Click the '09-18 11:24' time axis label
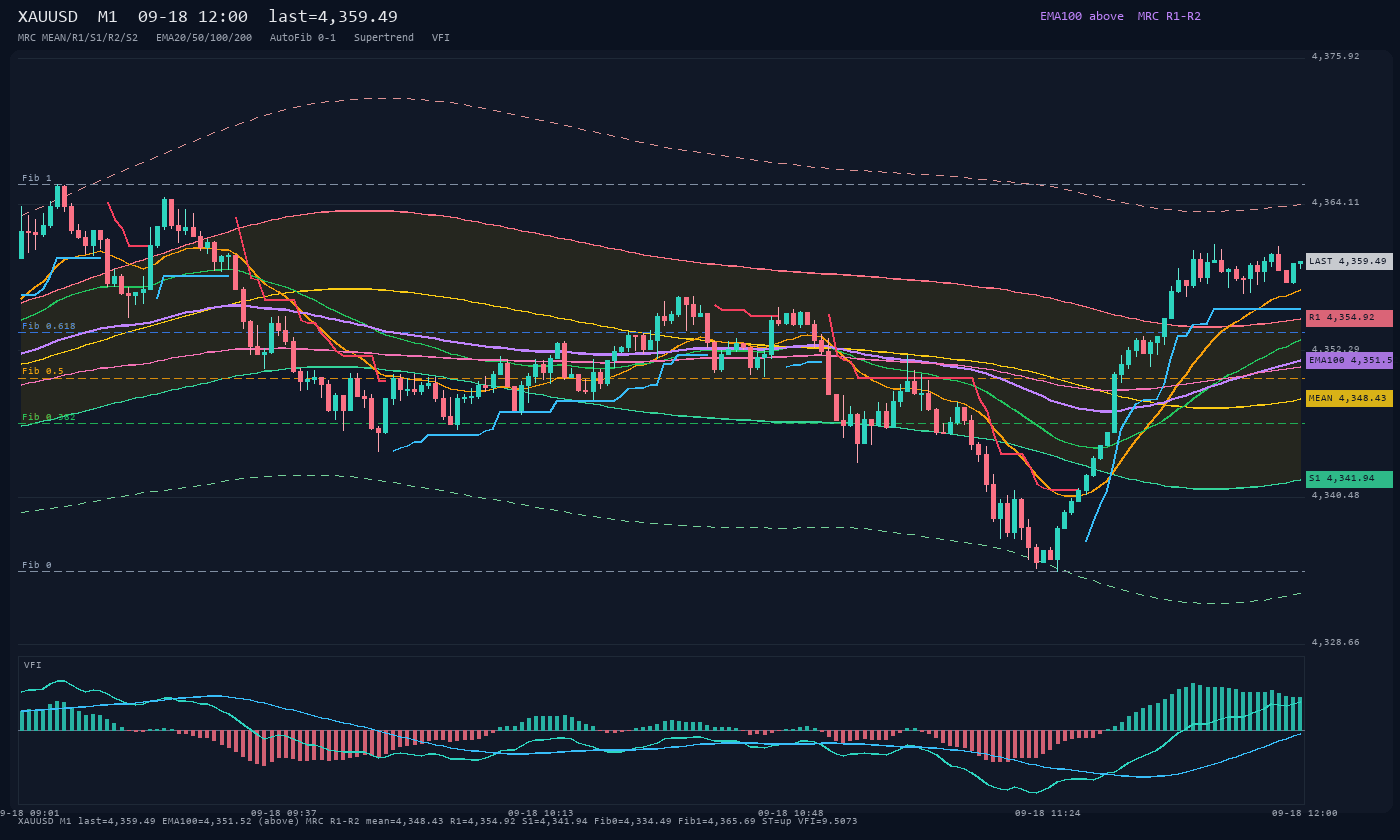The width and height of the screenshot is (1400, 840). click(x=1048, y=813)
